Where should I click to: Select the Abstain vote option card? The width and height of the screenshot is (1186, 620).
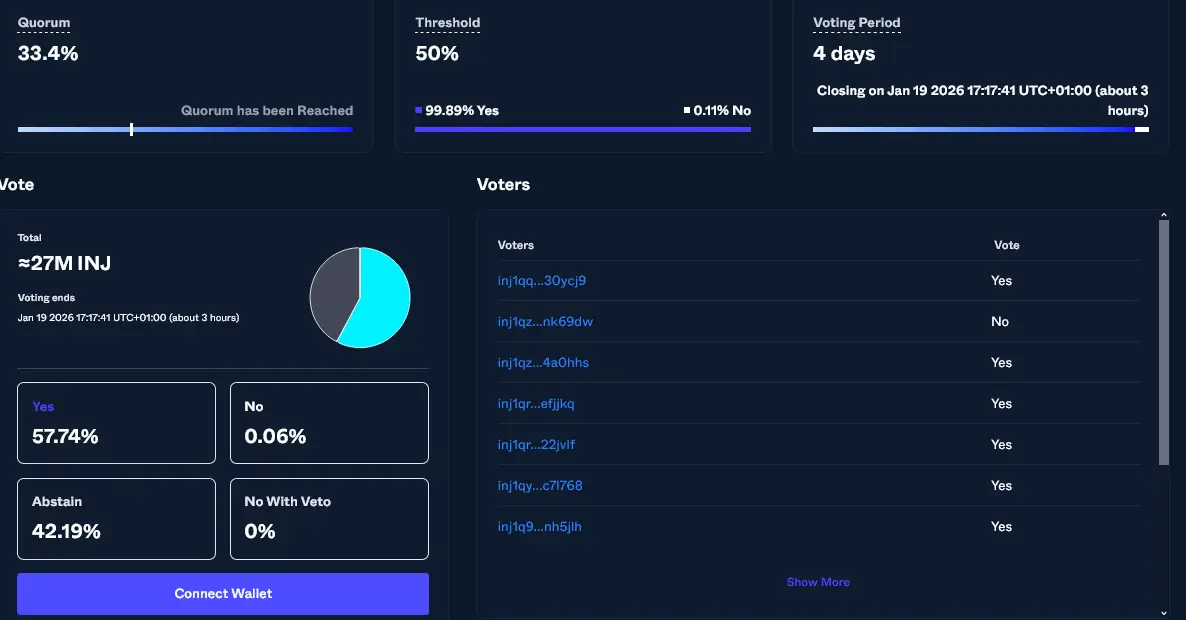[x=116, y=519]
